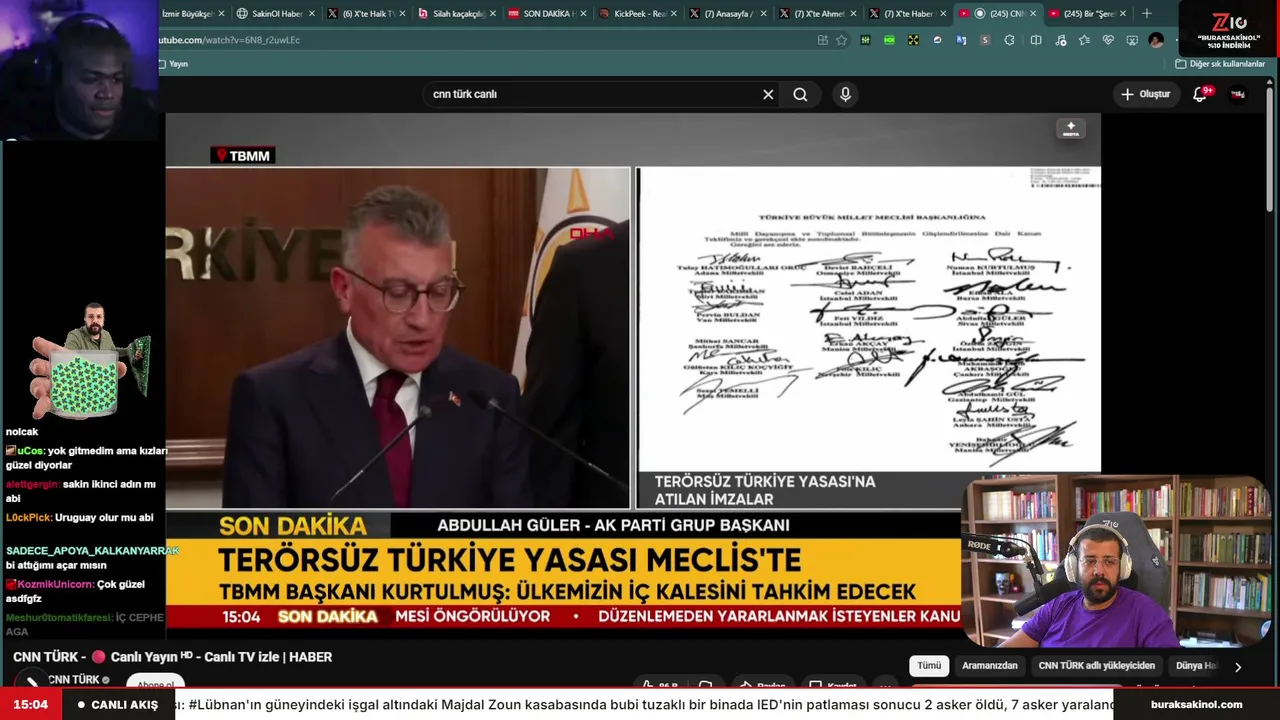Click the round blue-red extension icon

[x=937, y=40]
